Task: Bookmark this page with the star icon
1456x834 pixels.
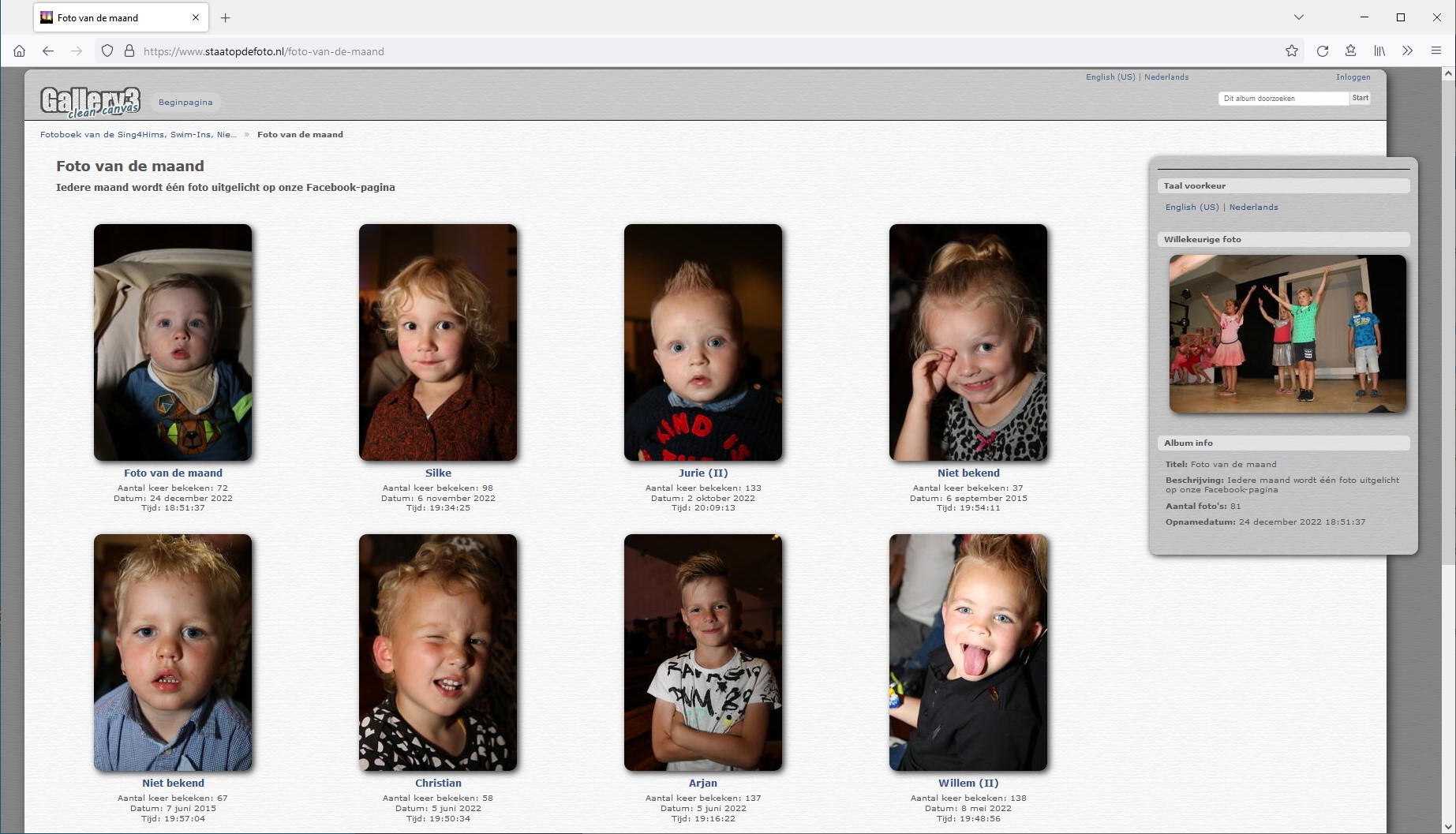Action: (x=1292, y=51)
